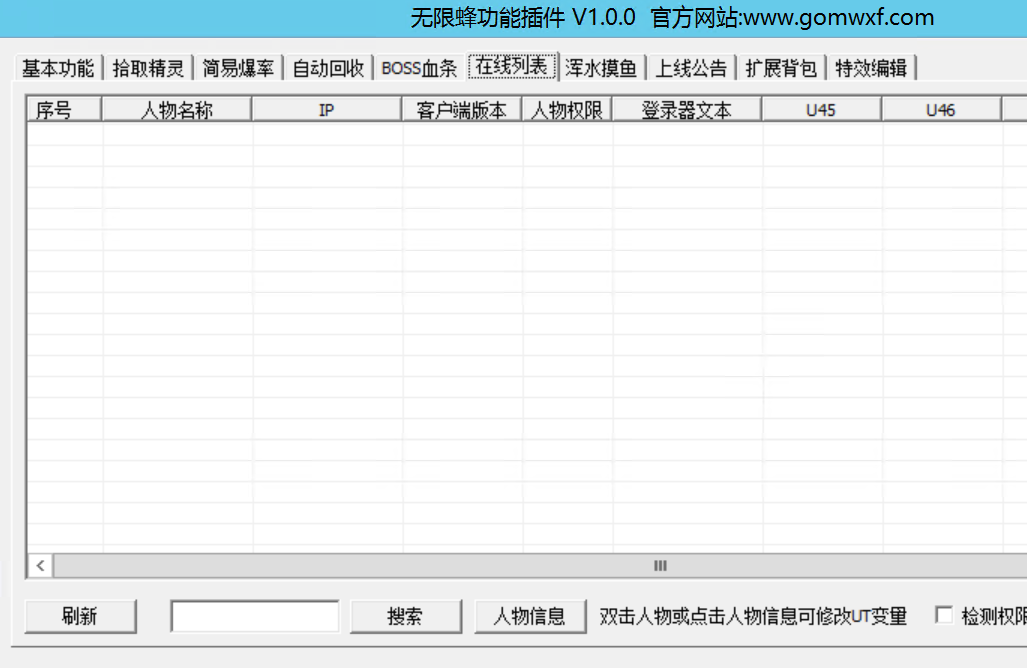
Task: Click the horizontal scrollbar thumb
Action: coord(660,566)
